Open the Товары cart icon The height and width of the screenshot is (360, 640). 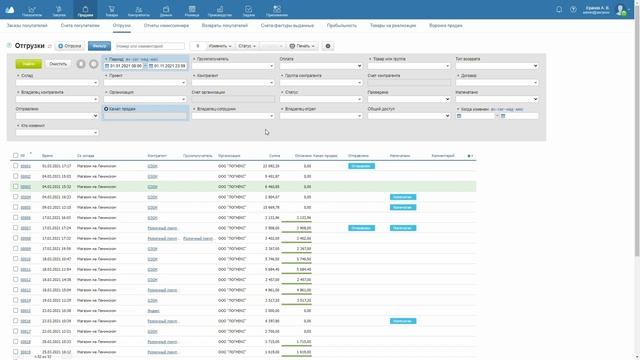click(111, 10)
